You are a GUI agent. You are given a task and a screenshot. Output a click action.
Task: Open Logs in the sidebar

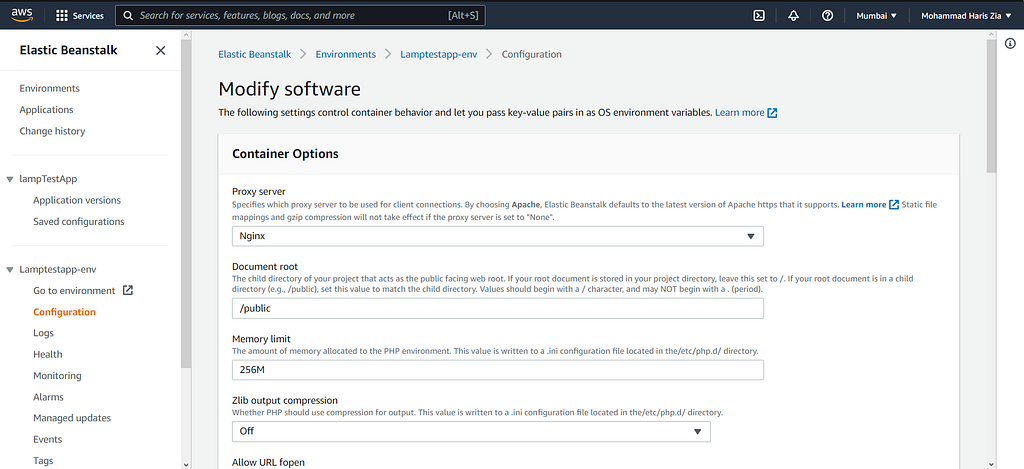click(x=44, y=332)
